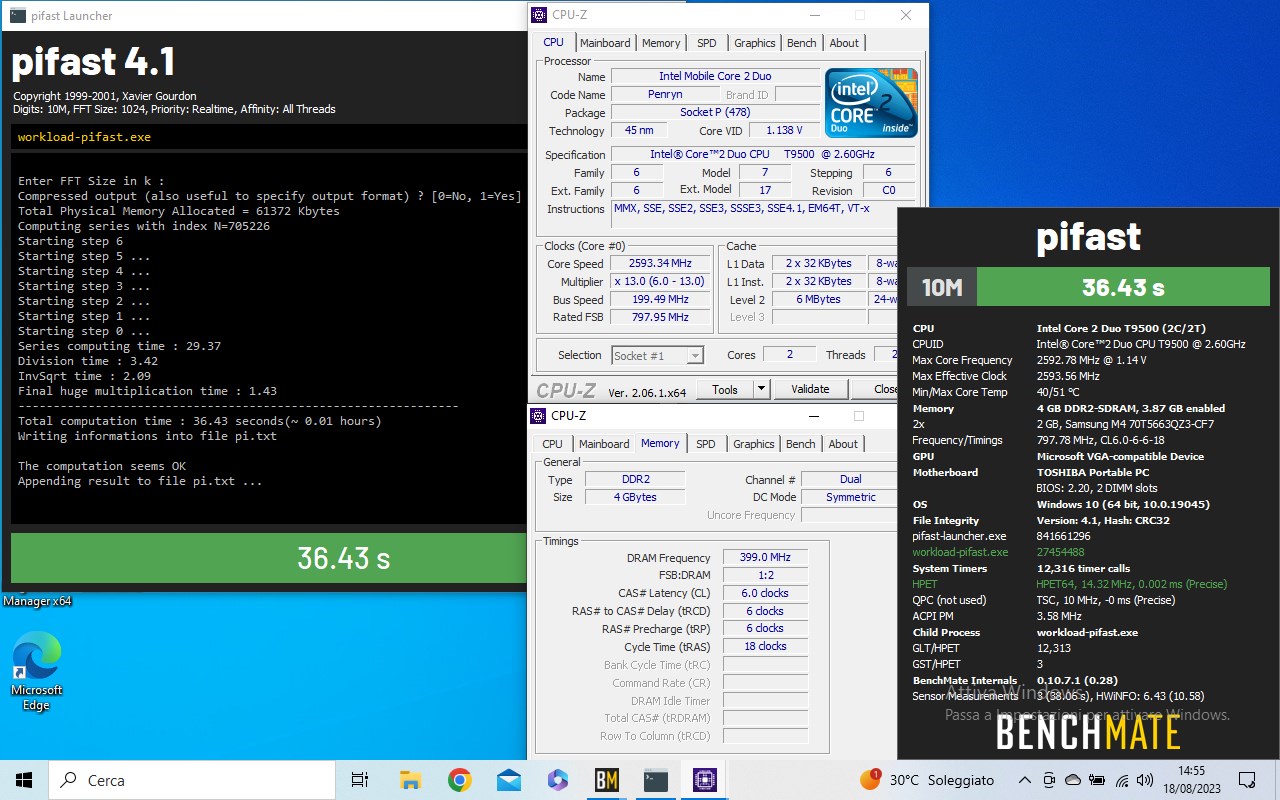Click the Validate button in CPU-Z
The width and height of the screenshot is (1280, 800).
810,389
